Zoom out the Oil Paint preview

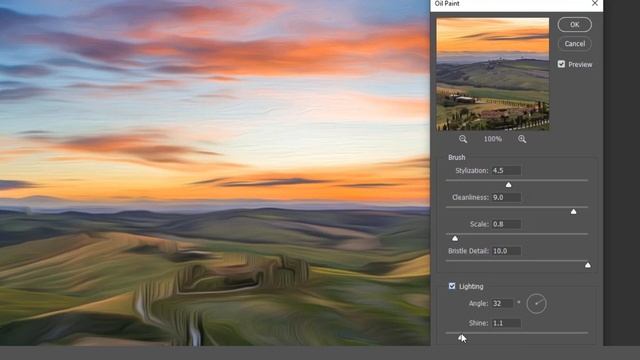pos(463,139)
